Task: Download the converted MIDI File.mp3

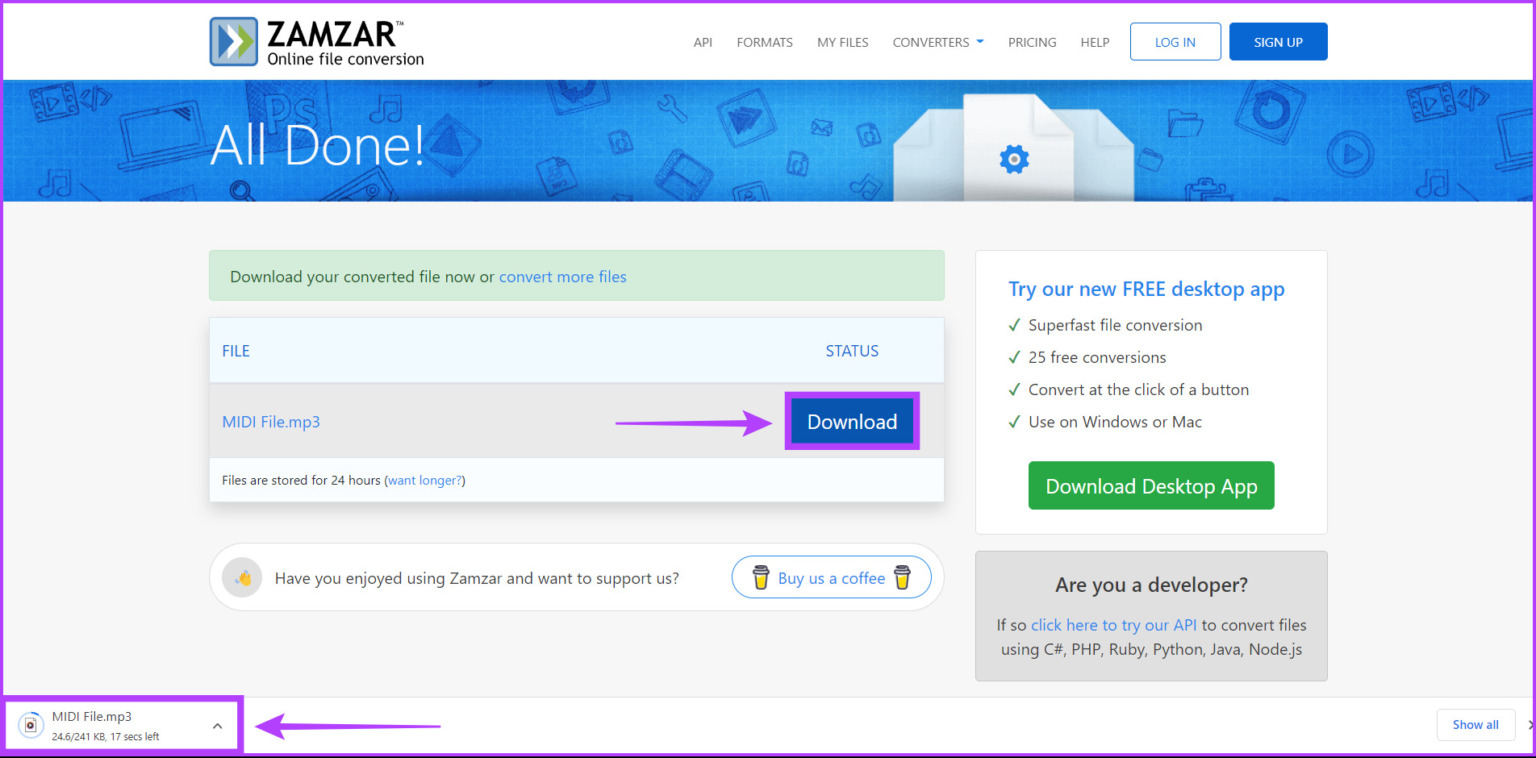Action: [x=852, y=422]
